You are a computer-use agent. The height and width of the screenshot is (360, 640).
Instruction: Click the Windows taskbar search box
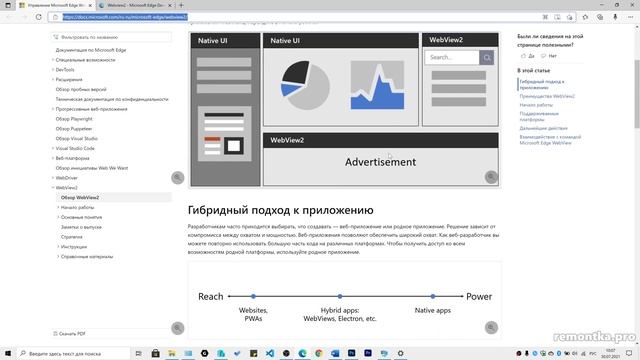point(73,353)
